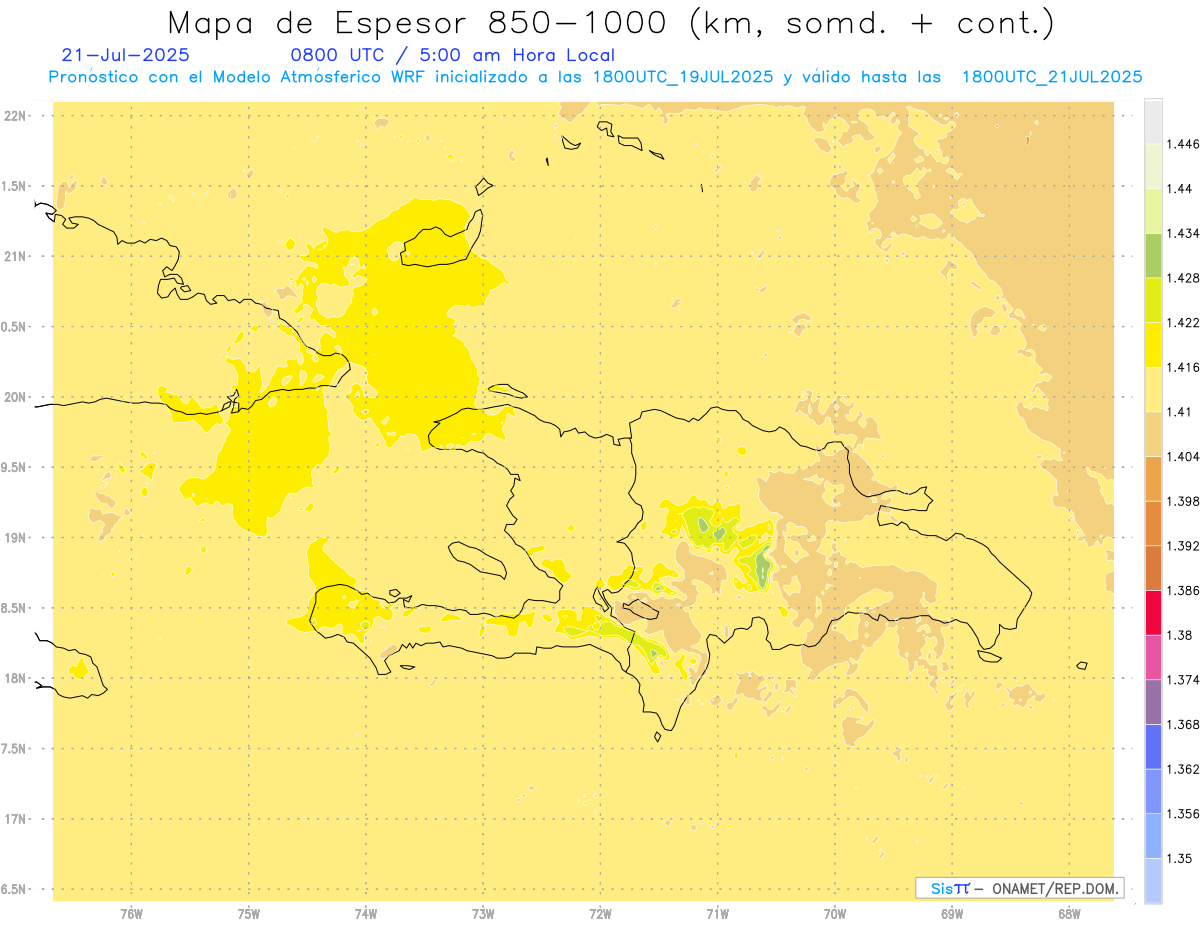
Task: Select the "7.5N" latitude label
Action: tap(15, 748)
